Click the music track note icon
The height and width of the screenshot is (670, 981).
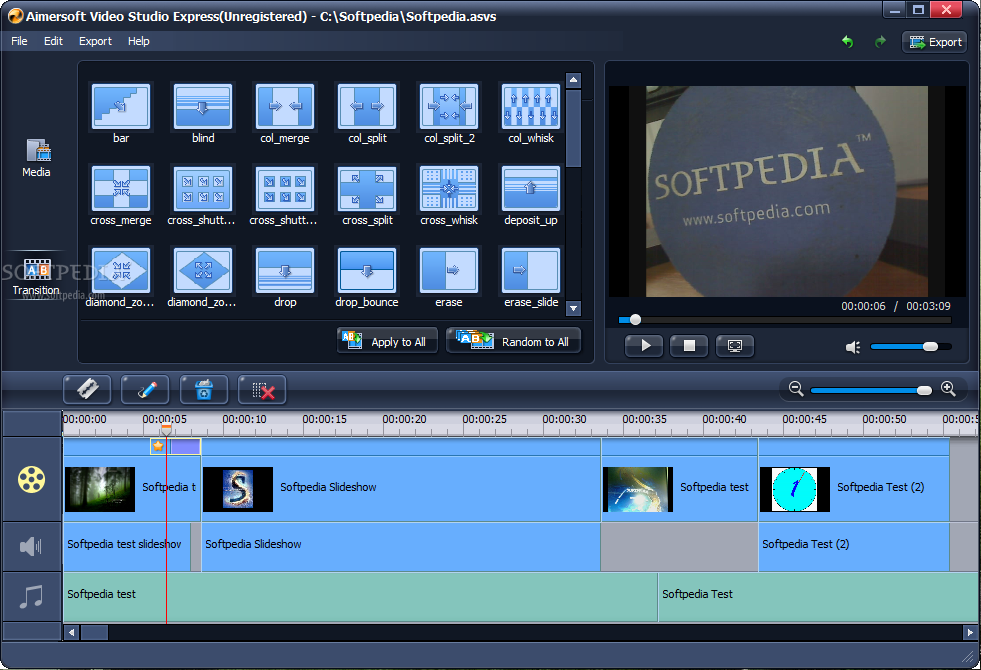[x=31, y=597]
